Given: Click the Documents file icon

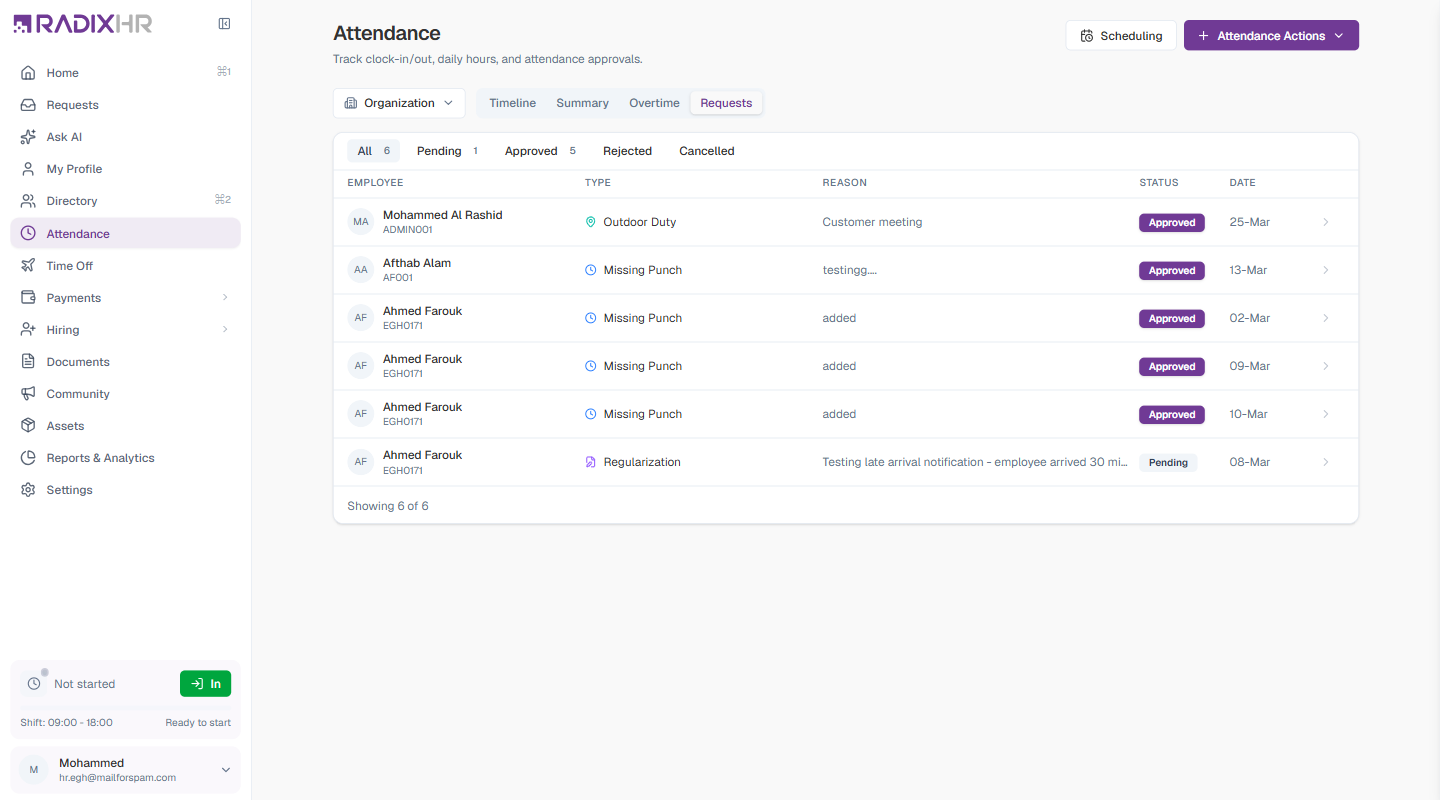Looking at the screenshot, I should 28,362.
